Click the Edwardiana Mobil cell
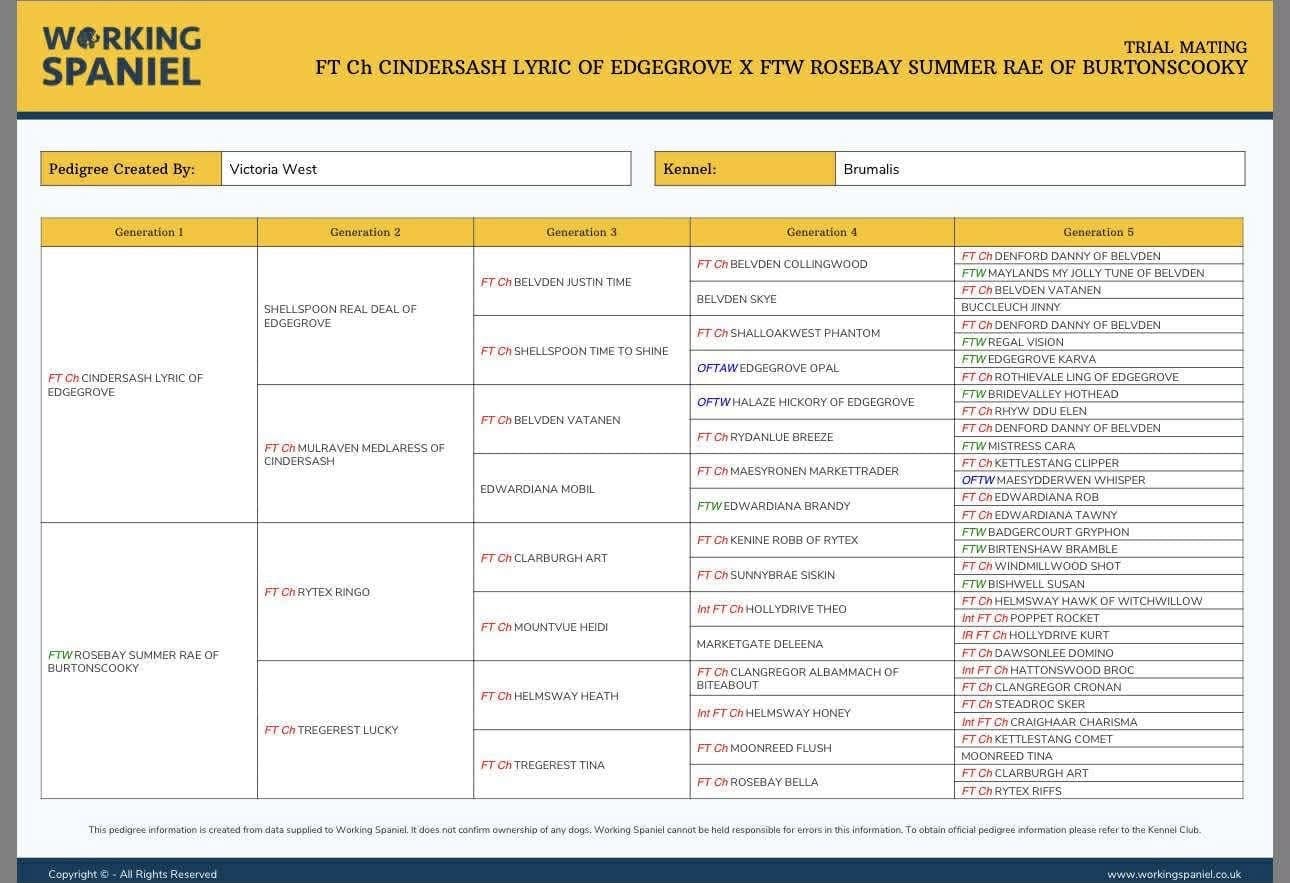The width and height of the screenshot is (1290, 883). coord(537,489)
